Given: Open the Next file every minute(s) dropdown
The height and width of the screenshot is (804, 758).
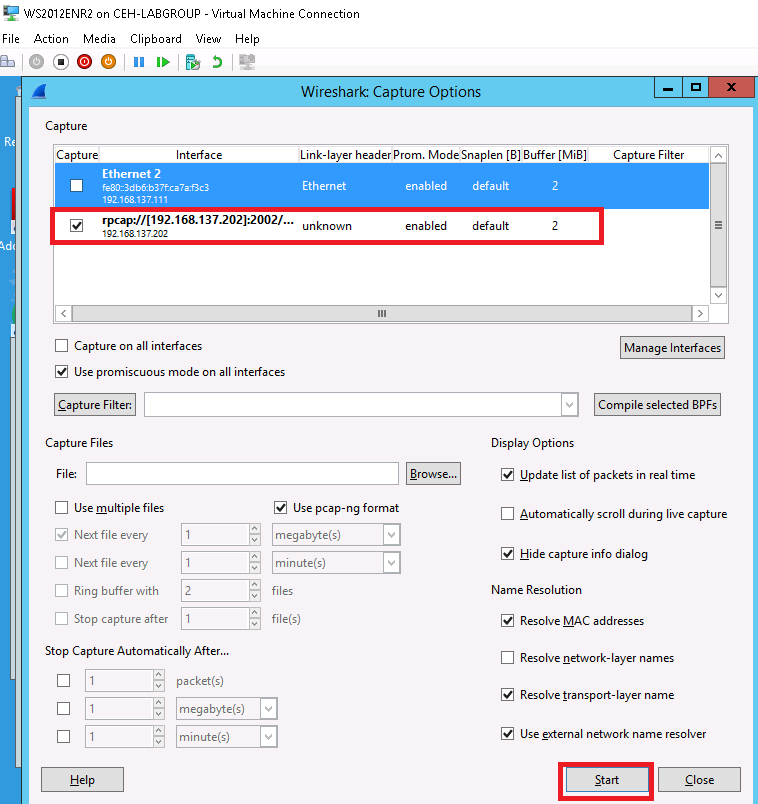Looking at the screenshot, I should tap(391, 563).
